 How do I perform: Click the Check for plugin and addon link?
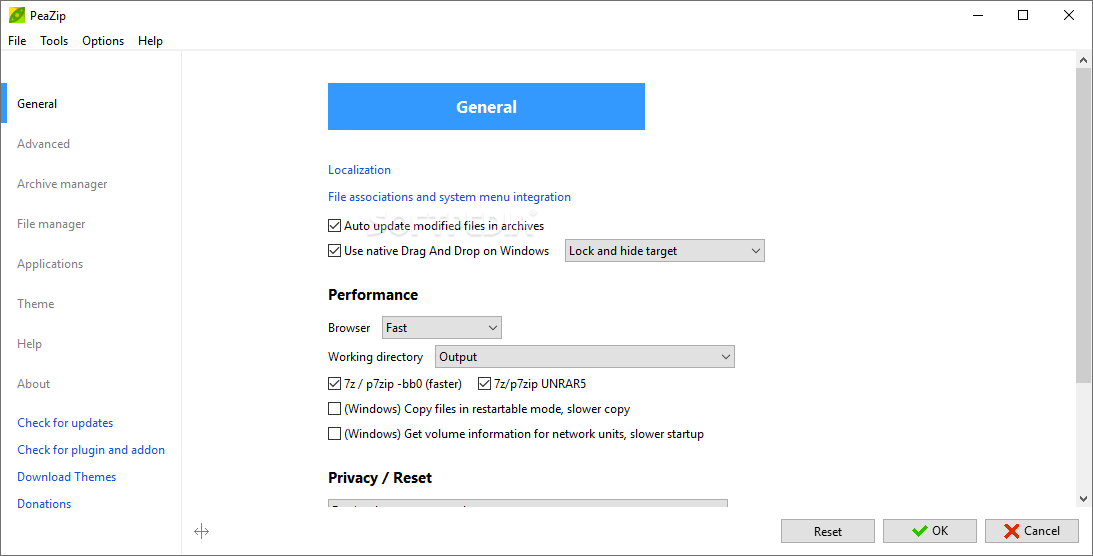[x=91, y=450]
